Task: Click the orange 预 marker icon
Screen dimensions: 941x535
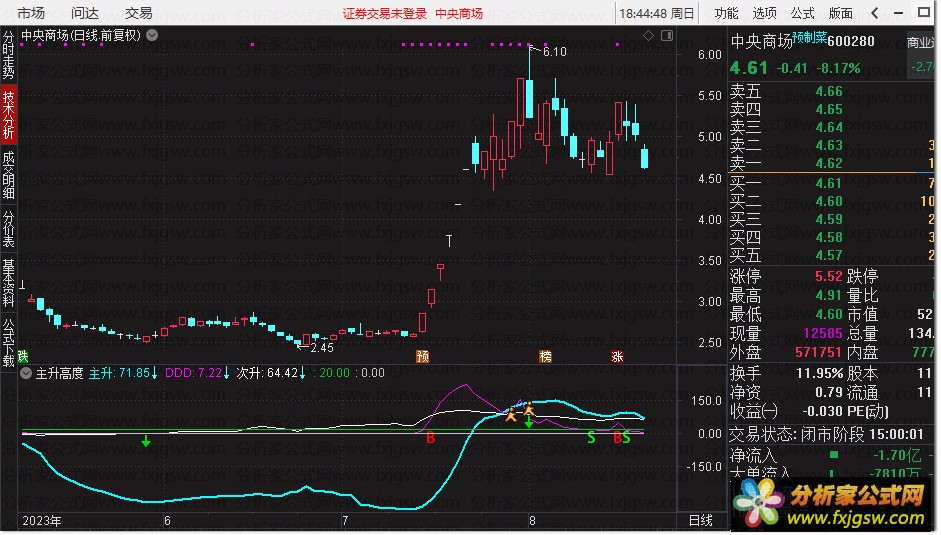Action: (422, 357)
